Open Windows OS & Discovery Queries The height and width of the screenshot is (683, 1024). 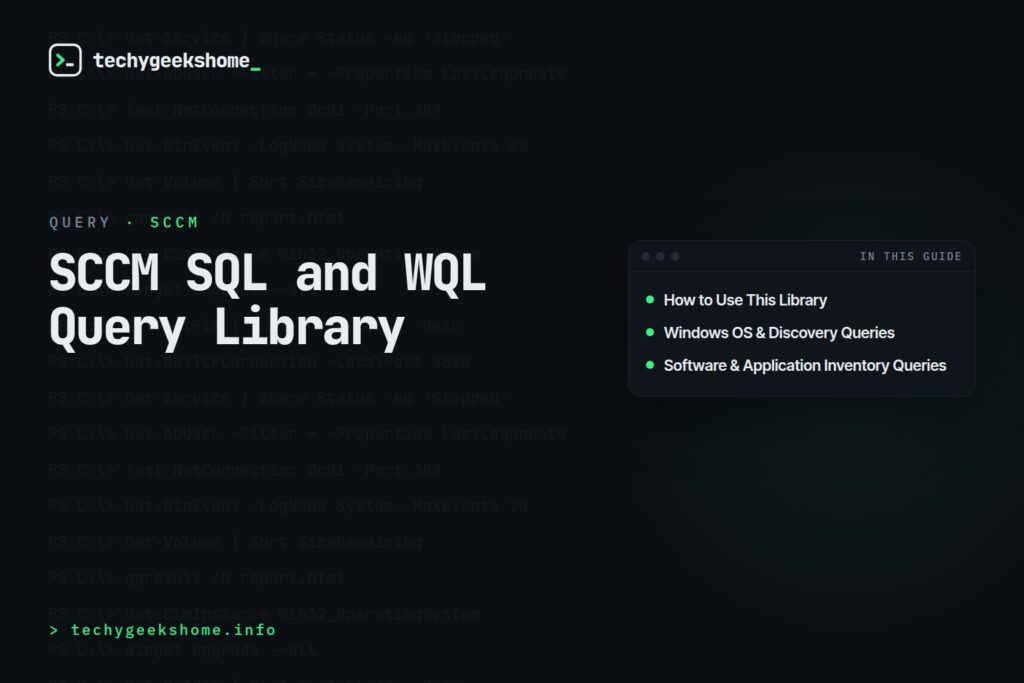779,332
